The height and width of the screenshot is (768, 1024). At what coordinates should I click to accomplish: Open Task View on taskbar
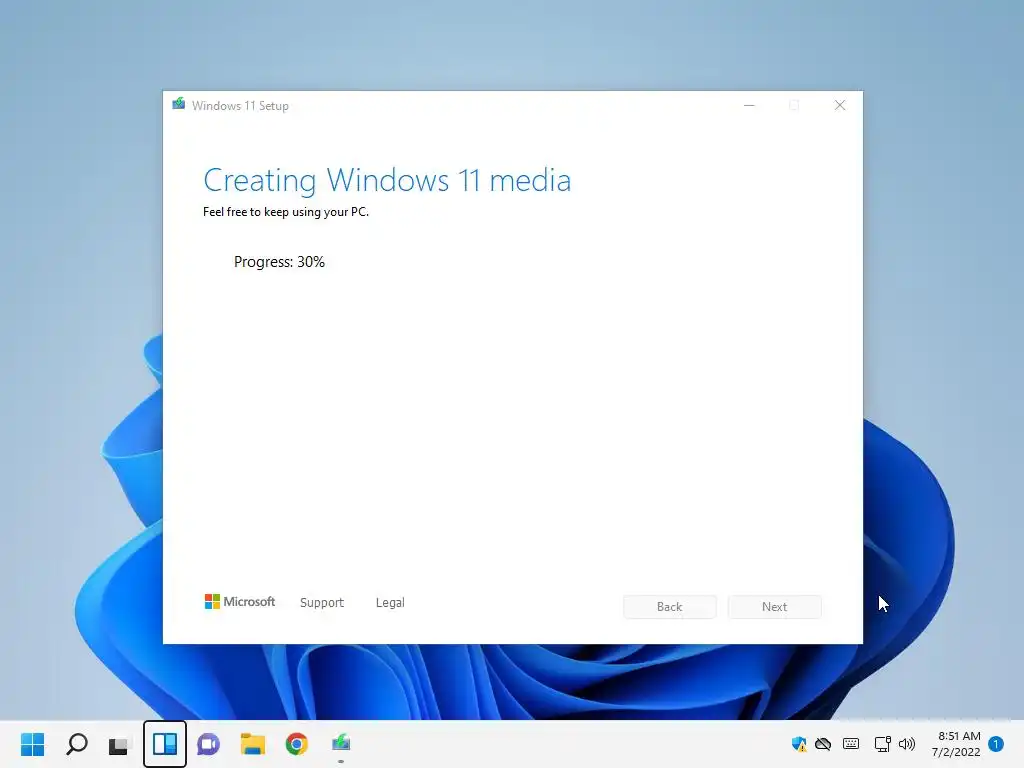119,744
